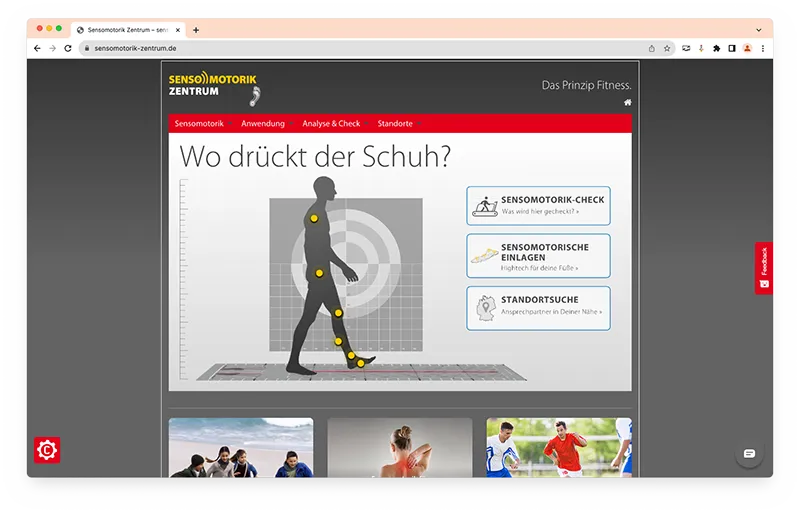800x513 pixels.
Task: Click the Germany map pin icon
Action: click(x=486, y=308)
